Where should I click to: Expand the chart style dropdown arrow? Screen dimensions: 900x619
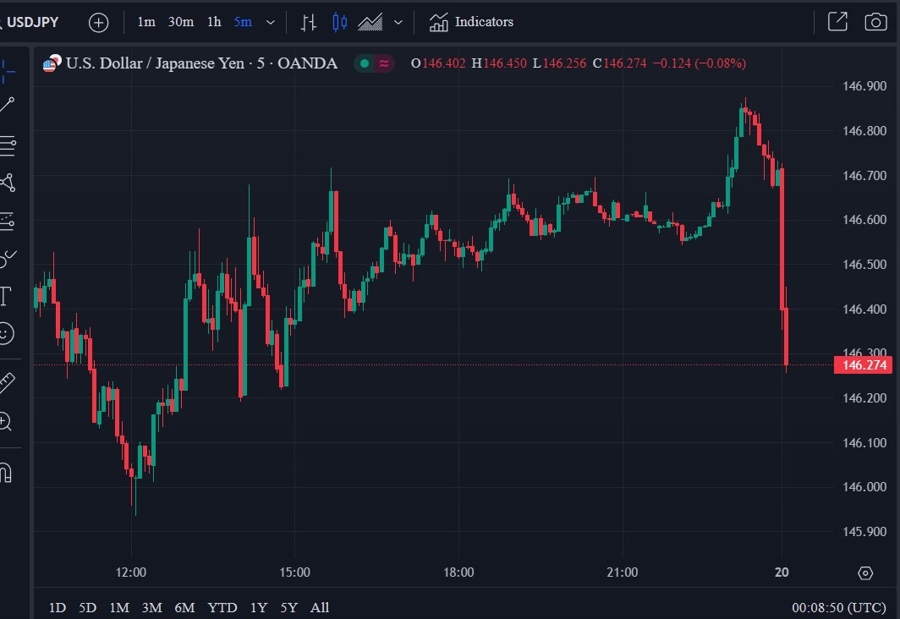(x=399, y=22)
